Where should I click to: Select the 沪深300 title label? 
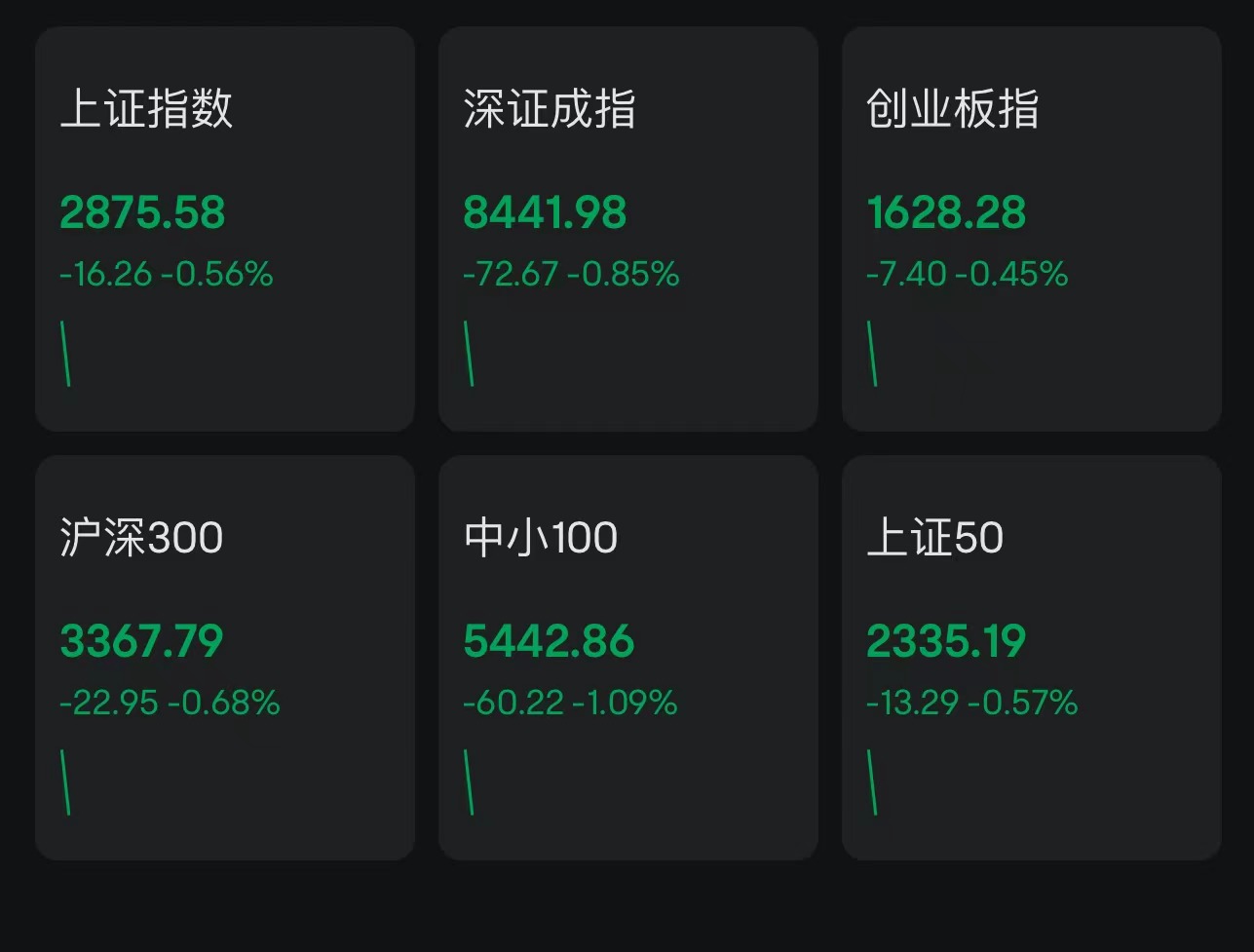(x=141, y=537)
